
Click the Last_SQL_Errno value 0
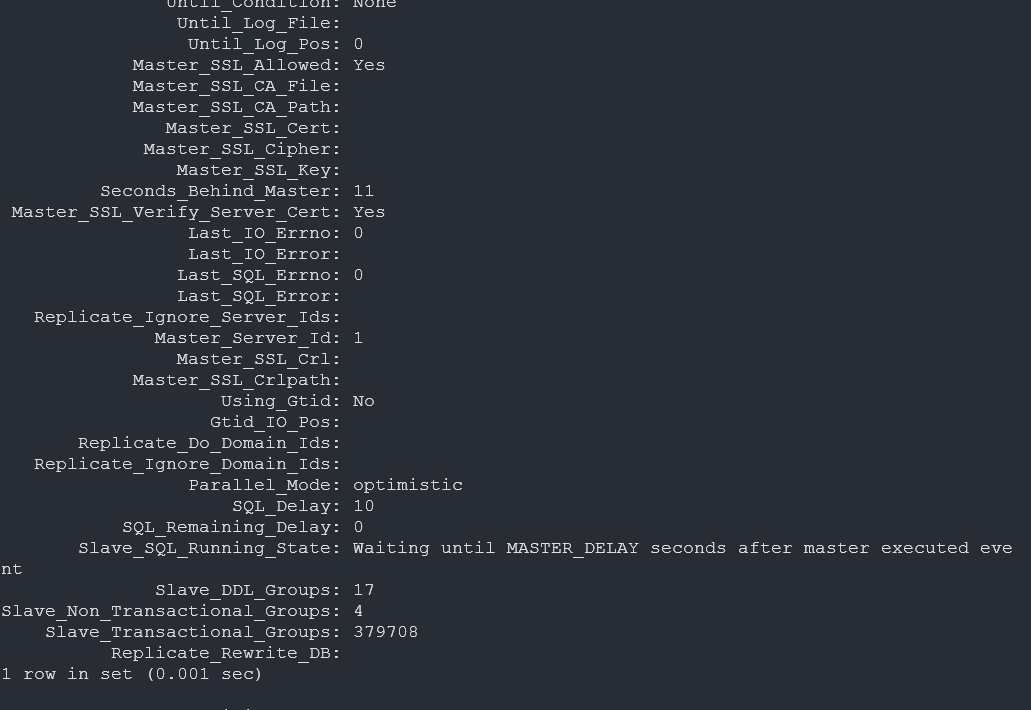(358, 275)
